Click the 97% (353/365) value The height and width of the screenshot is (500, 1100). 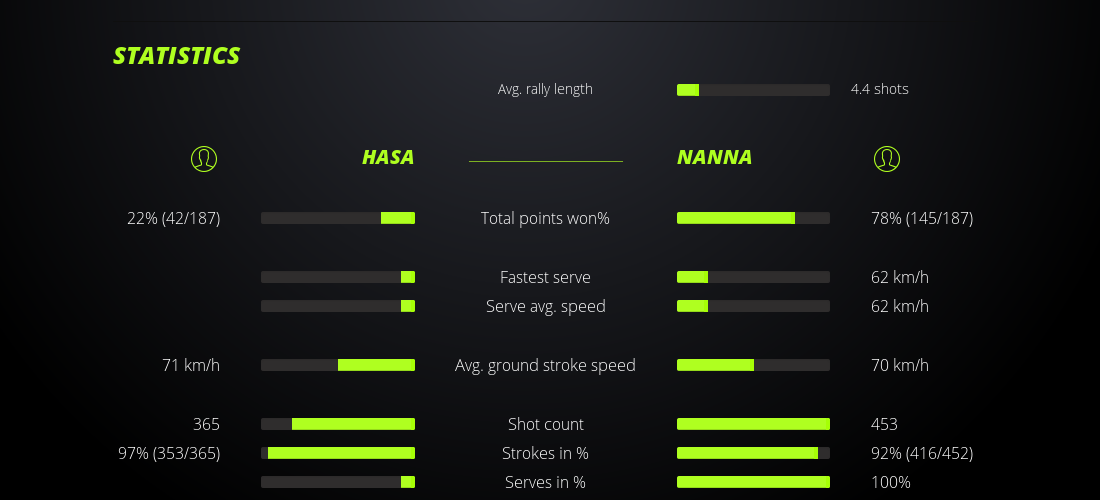pyautogui.click(x=169, y=453)
